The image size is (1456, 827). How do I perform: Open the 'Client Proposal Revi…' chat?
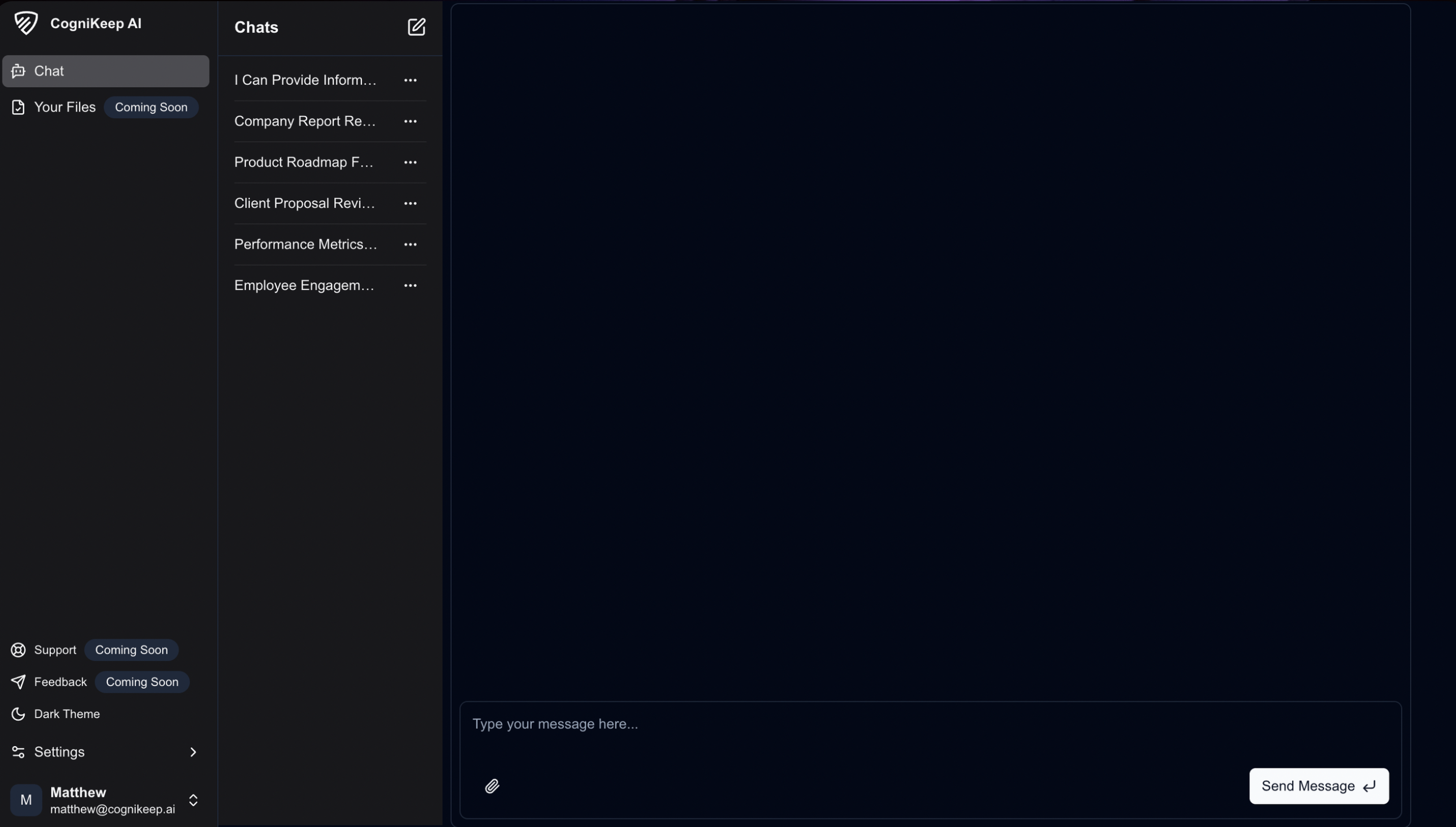click(305, 203)
